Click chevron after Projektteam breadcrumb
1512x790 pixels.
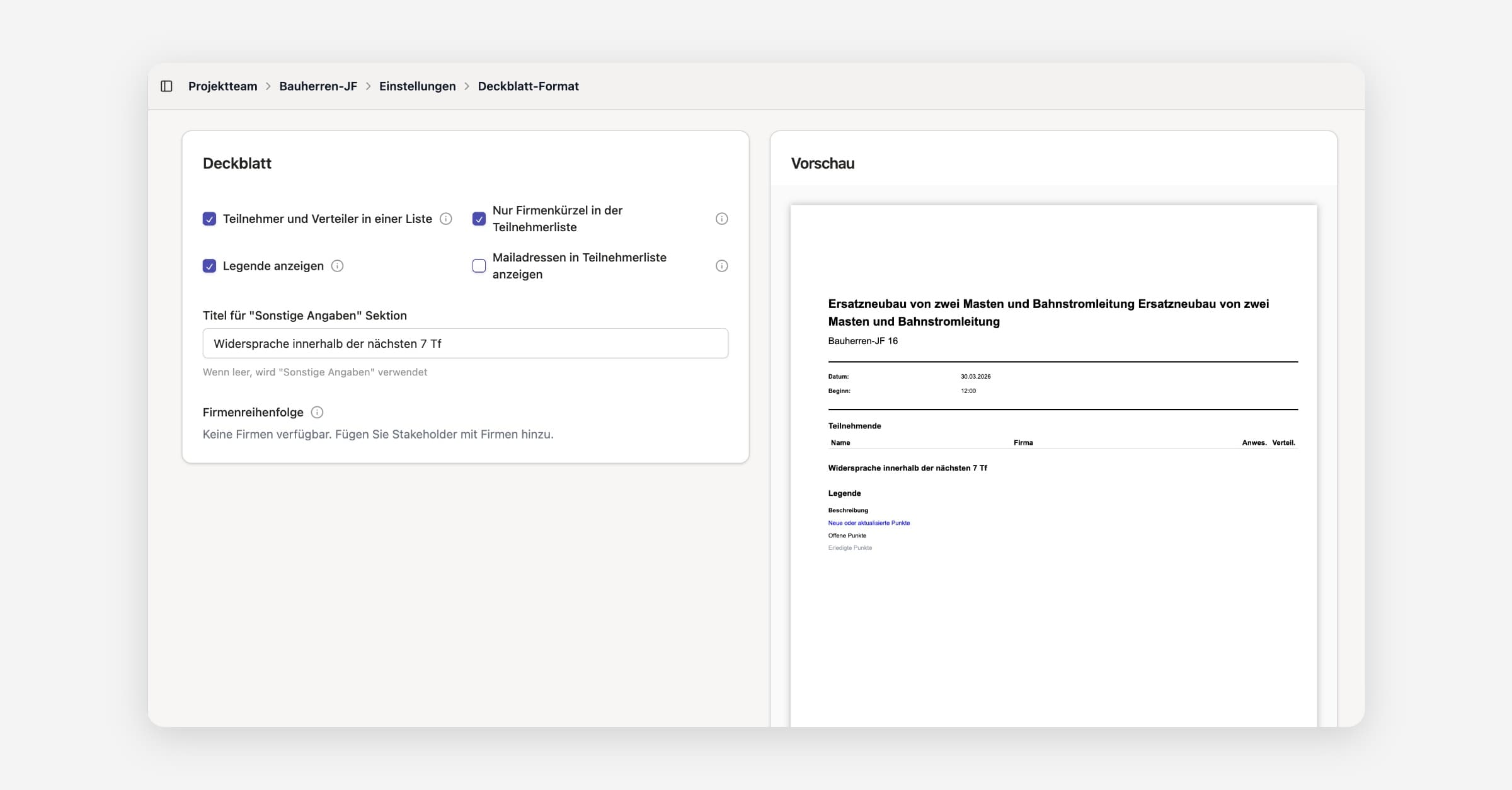[x=268, y=86]
